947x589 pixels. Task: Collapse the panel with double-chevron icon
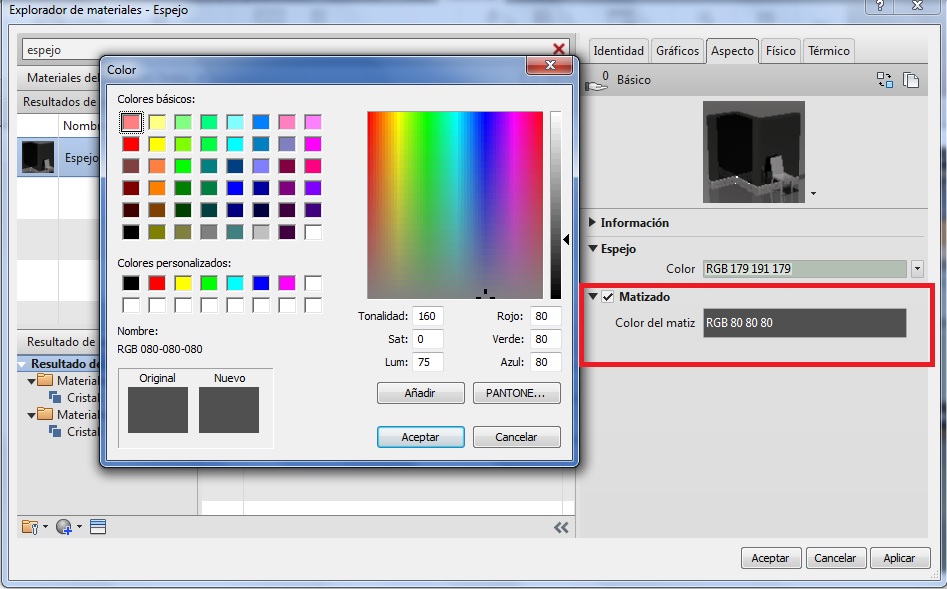pos(561,527)
